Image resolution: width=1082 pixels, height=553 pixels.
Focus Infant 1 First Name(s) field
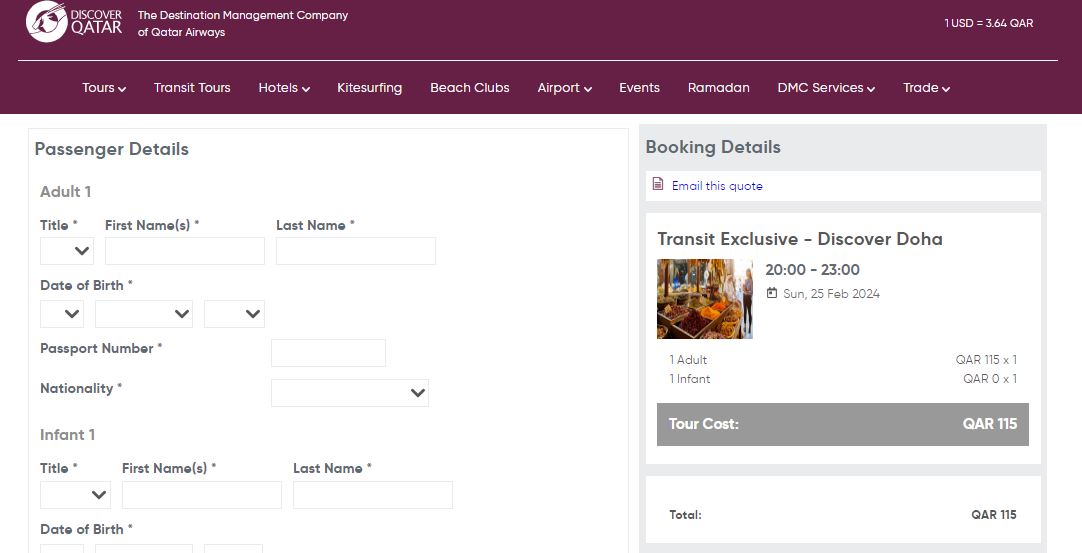click(201, 494)
